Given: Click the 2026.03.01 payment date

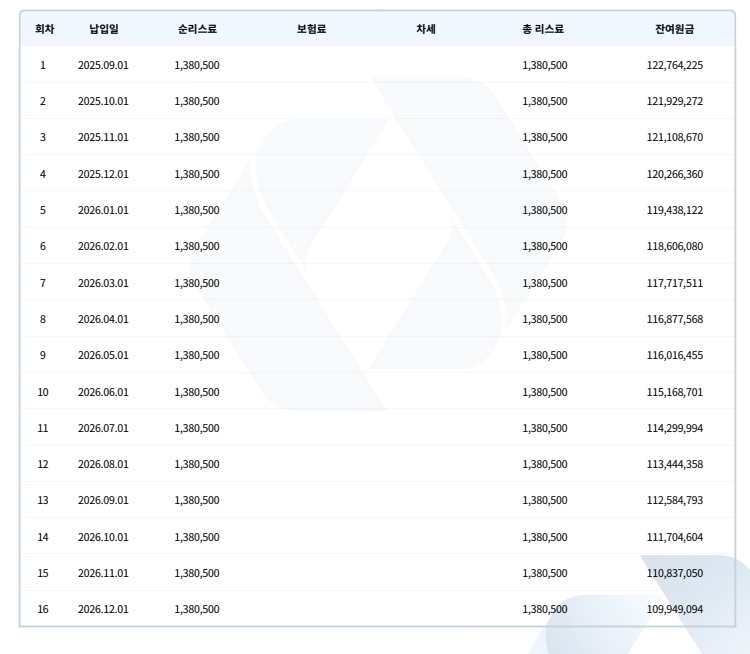Looking at the screenshot, I should (103, 283).
